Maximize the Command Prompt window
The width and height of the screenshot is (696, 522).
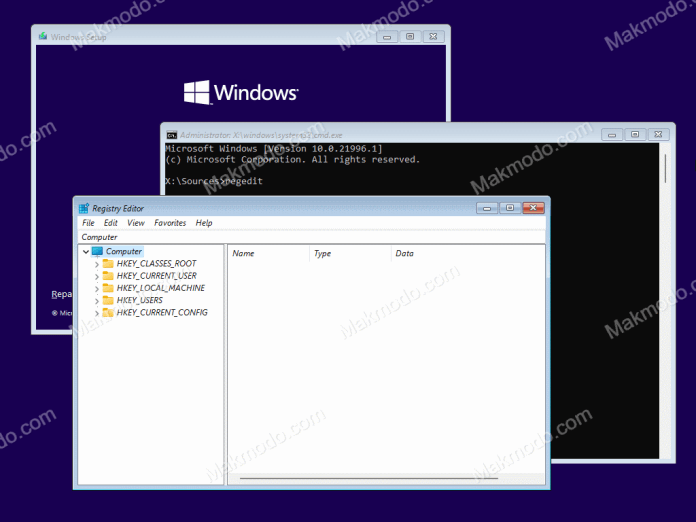pos(635,134)
